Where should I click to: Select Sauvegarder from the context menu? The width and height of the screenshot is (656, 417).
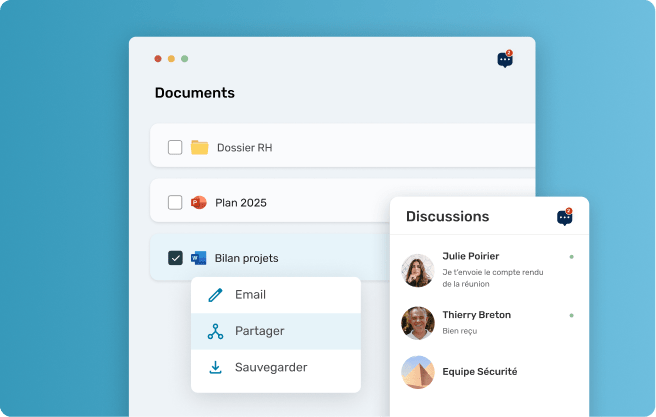point(271,367)
